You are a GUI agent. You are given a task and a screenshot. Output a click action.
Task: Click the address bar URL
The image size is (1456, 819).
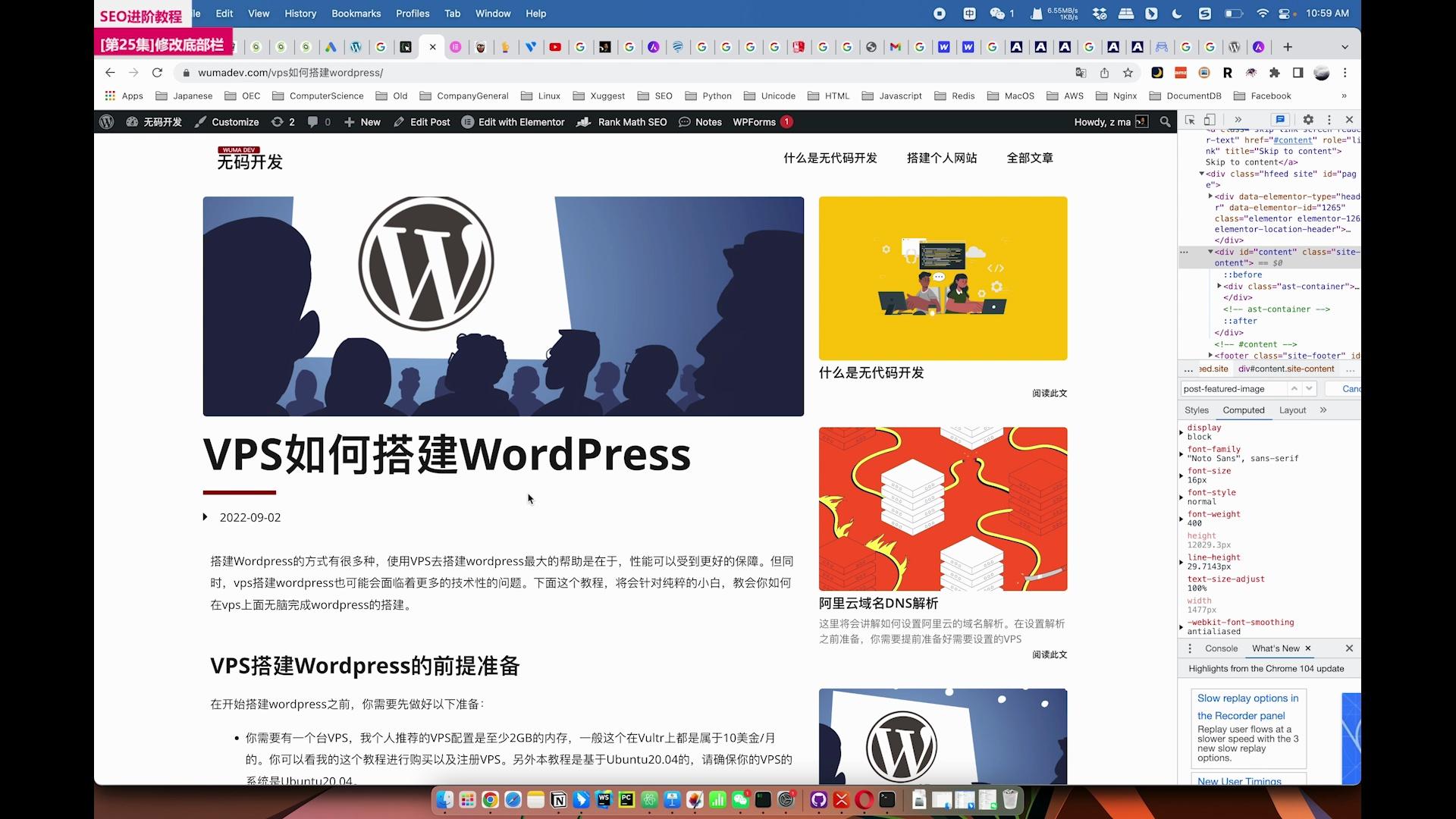coord(290,73)
